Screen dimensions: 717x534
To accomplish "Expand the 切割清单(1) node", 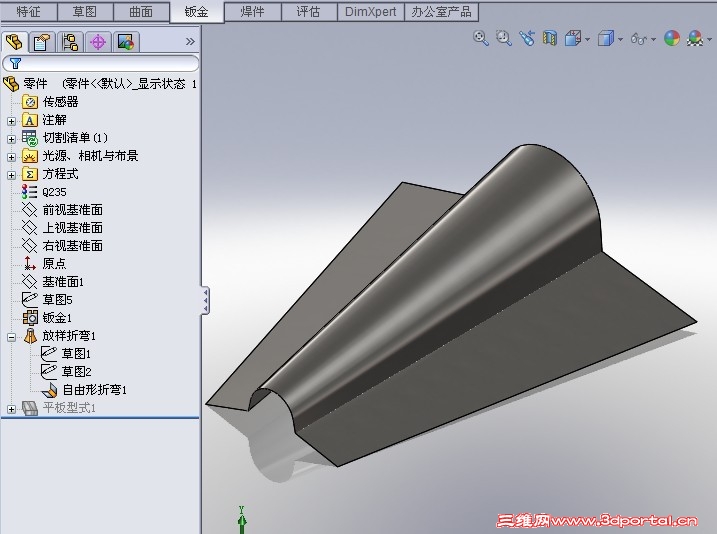I will (11, 139).
